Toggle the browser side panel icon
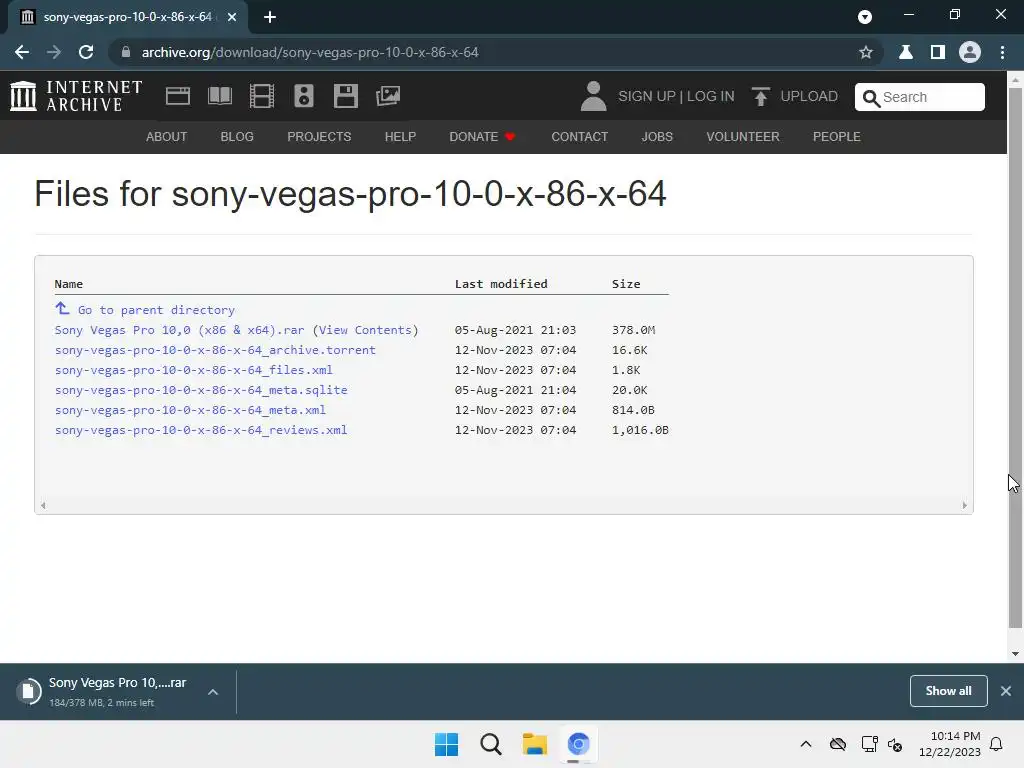The width and height of the screenshot is (1024, 768). coord(938,52)
